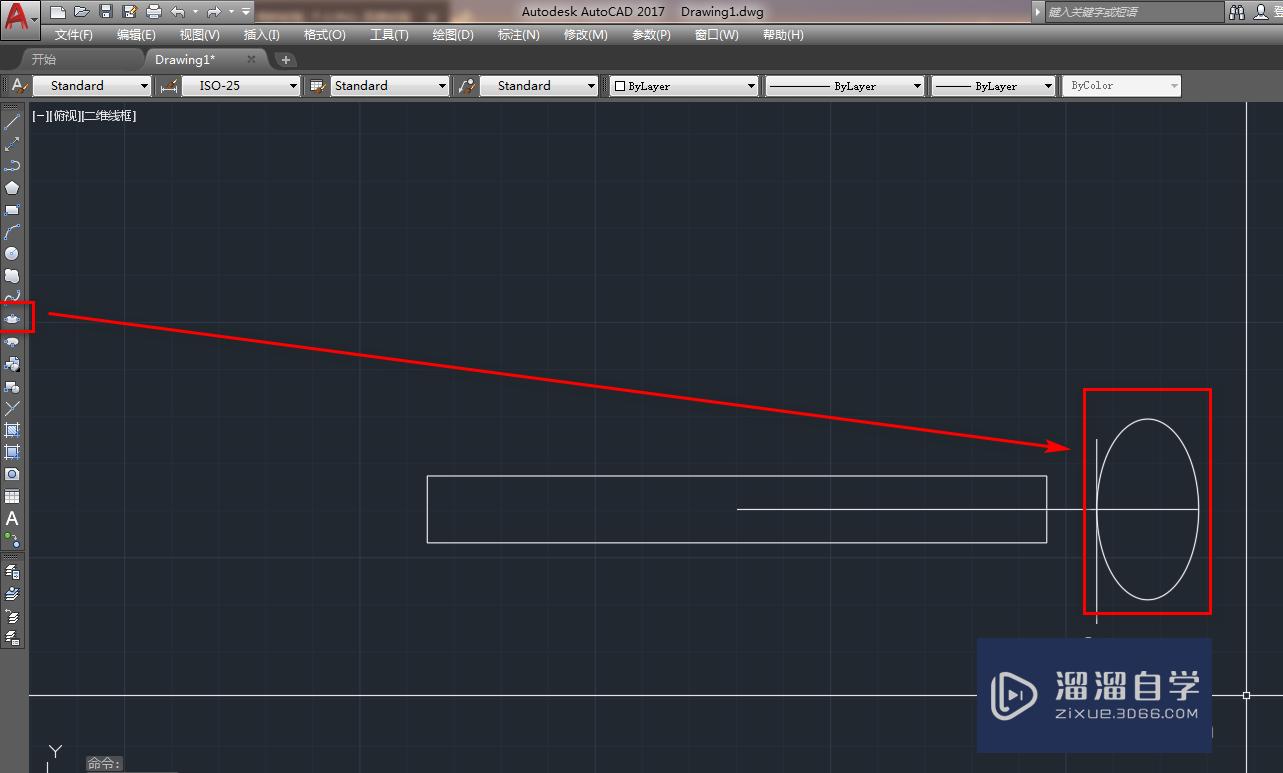Click the Table Style icon
This screenshot has height=773, width=1283.
point(318,86)
